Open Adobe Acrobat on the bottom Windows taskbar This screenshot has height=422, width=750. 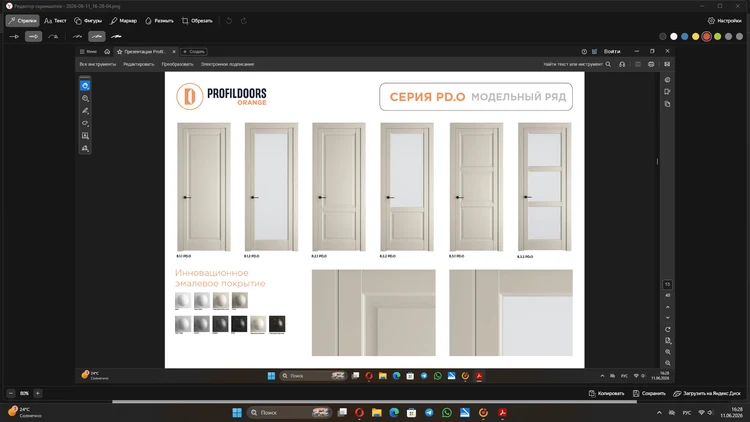click(502, 412)
